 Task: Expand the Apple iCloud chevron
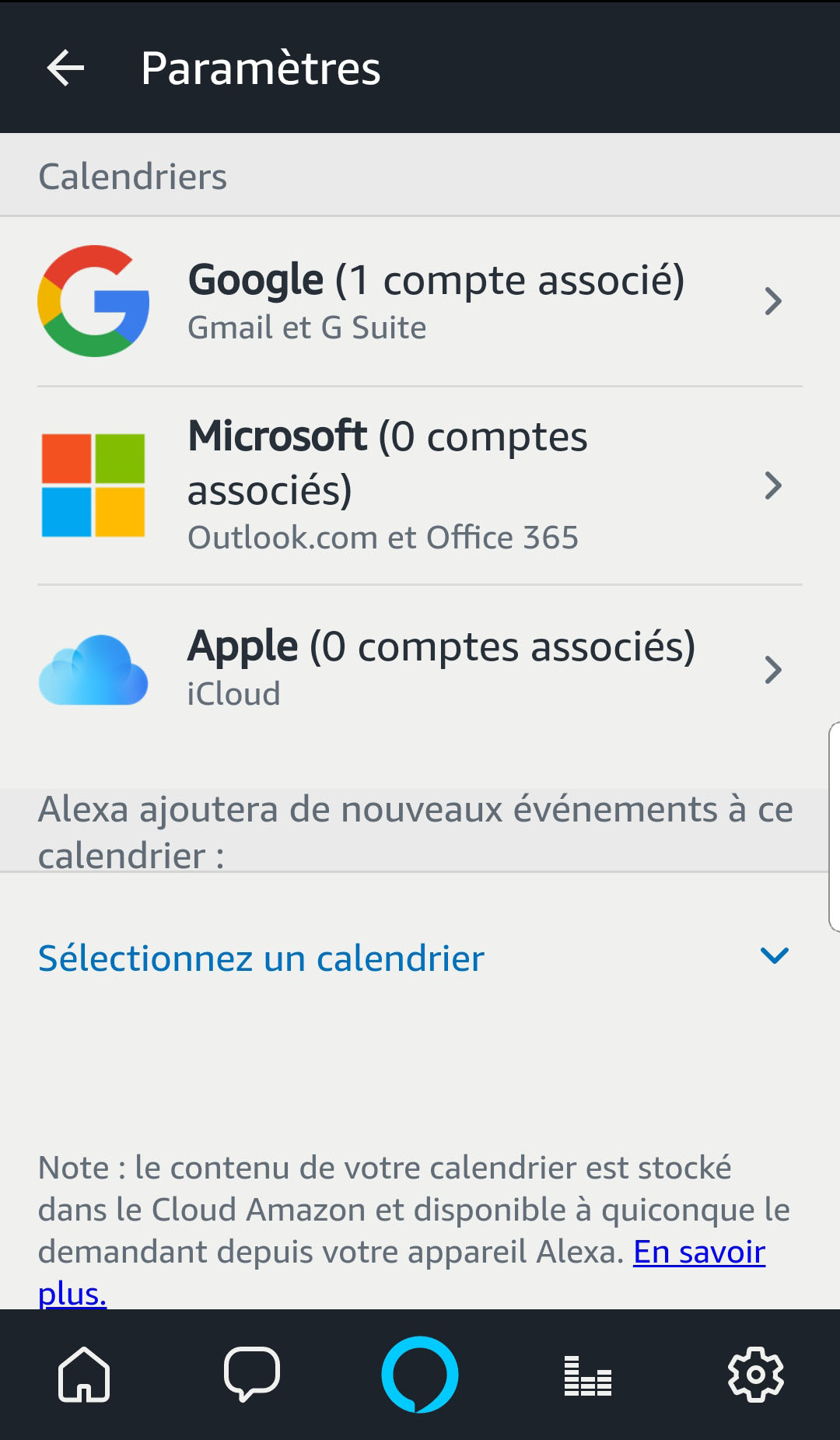click(772, 670)
